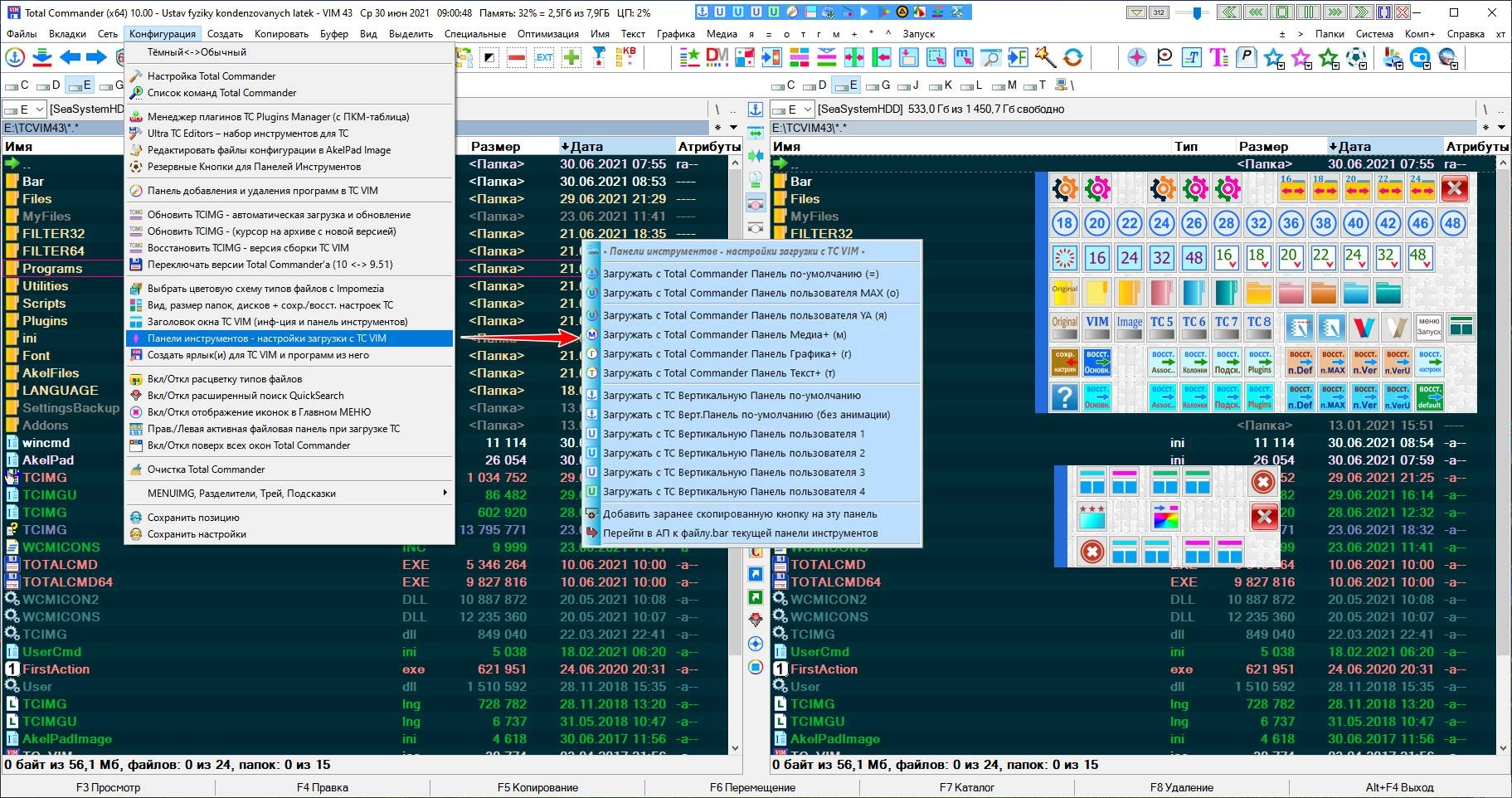Click Alt+F4 Выход button
This screenshot has width=1512, height=798.
click(1399, 787)
